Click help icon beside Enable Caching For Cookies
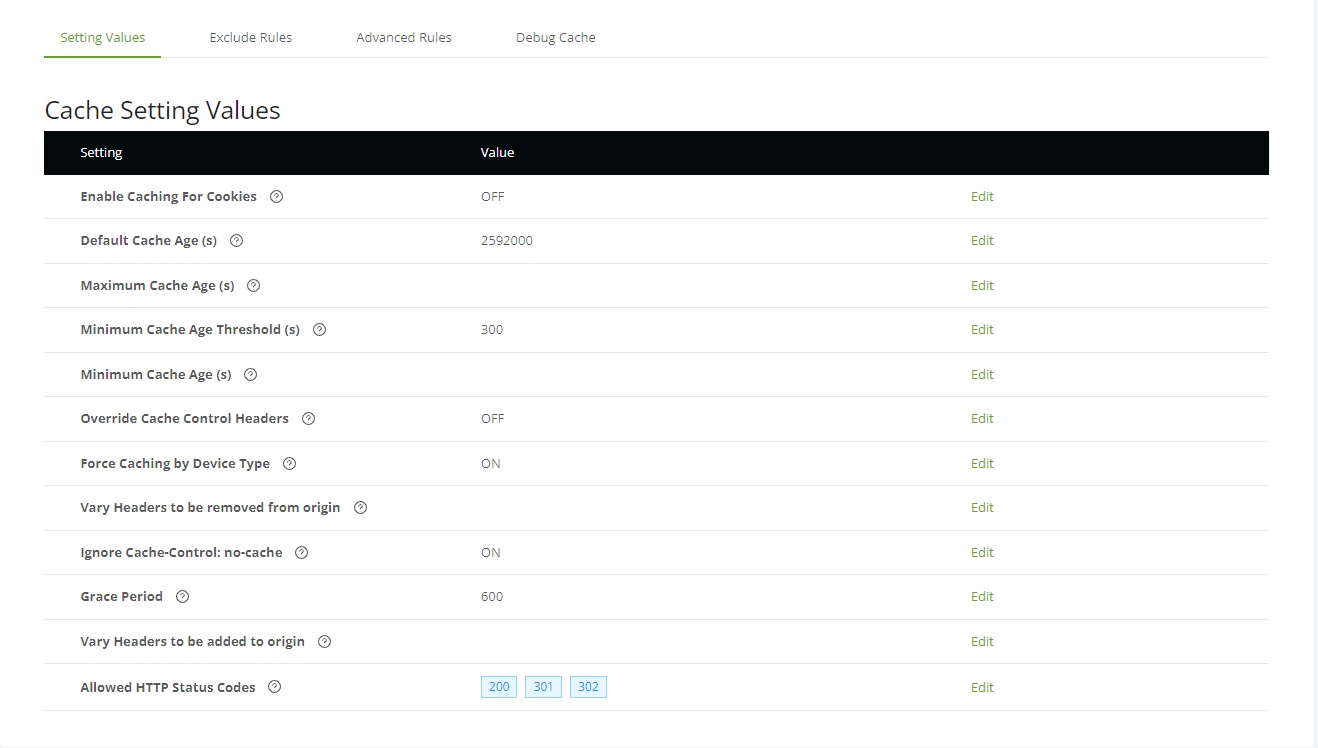 [277, 197]
